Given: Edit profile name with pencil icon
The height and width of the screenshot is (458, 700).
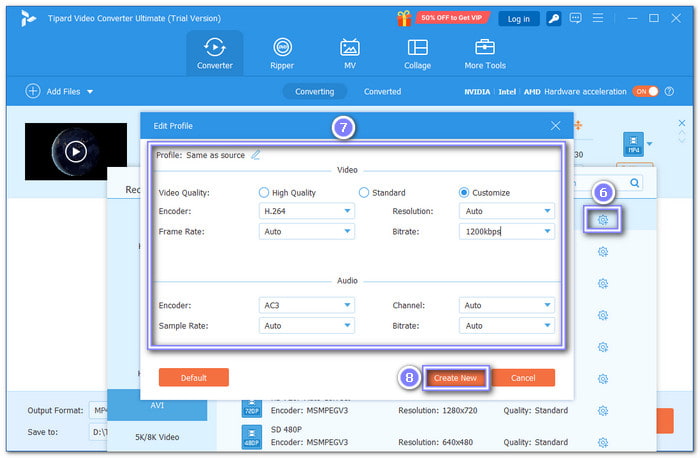Looking at the screenshot, I should click(x=256, y=155).
